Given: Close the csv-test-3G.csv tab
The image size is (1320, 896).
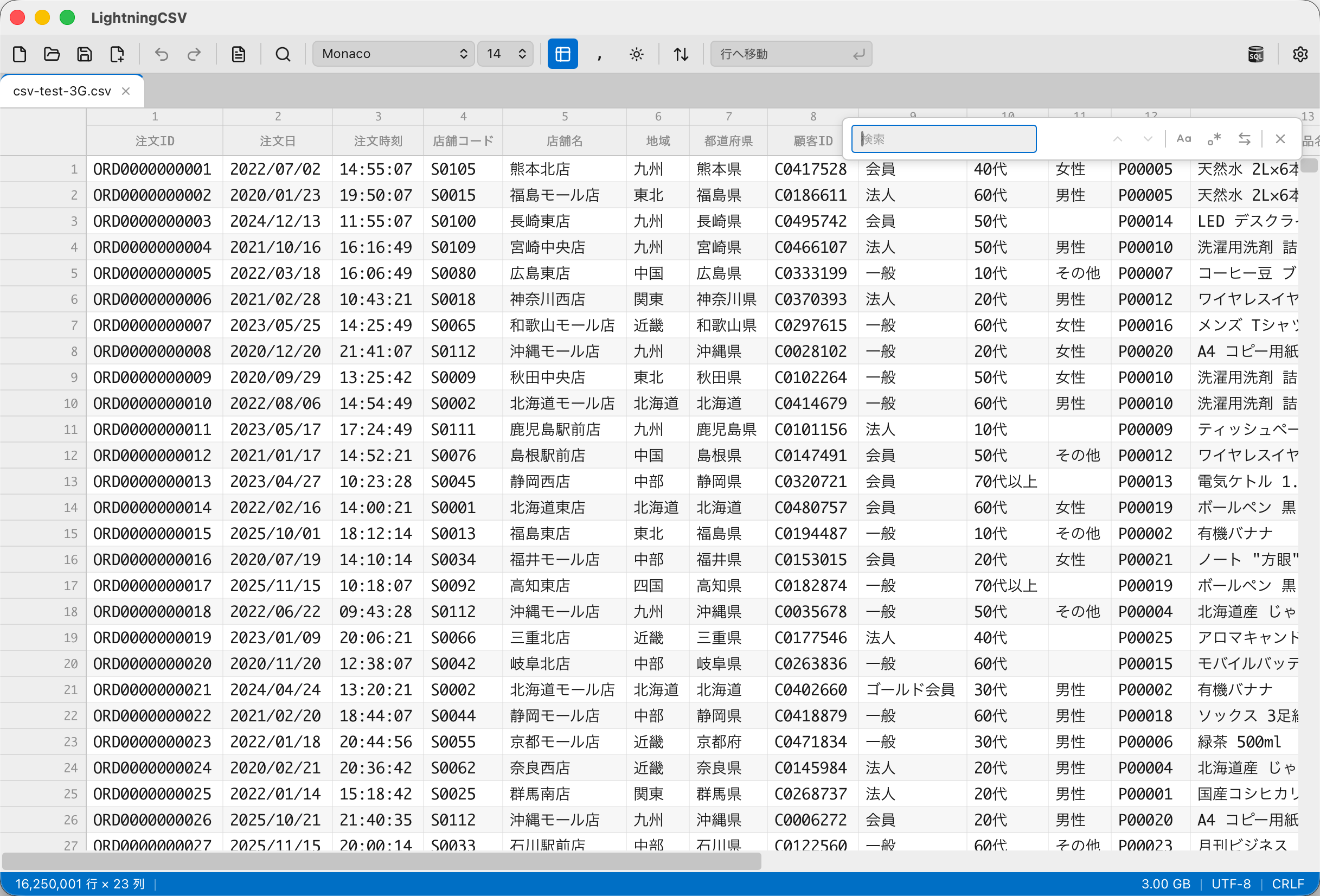Looking at the screenshot, I should 126,91.
